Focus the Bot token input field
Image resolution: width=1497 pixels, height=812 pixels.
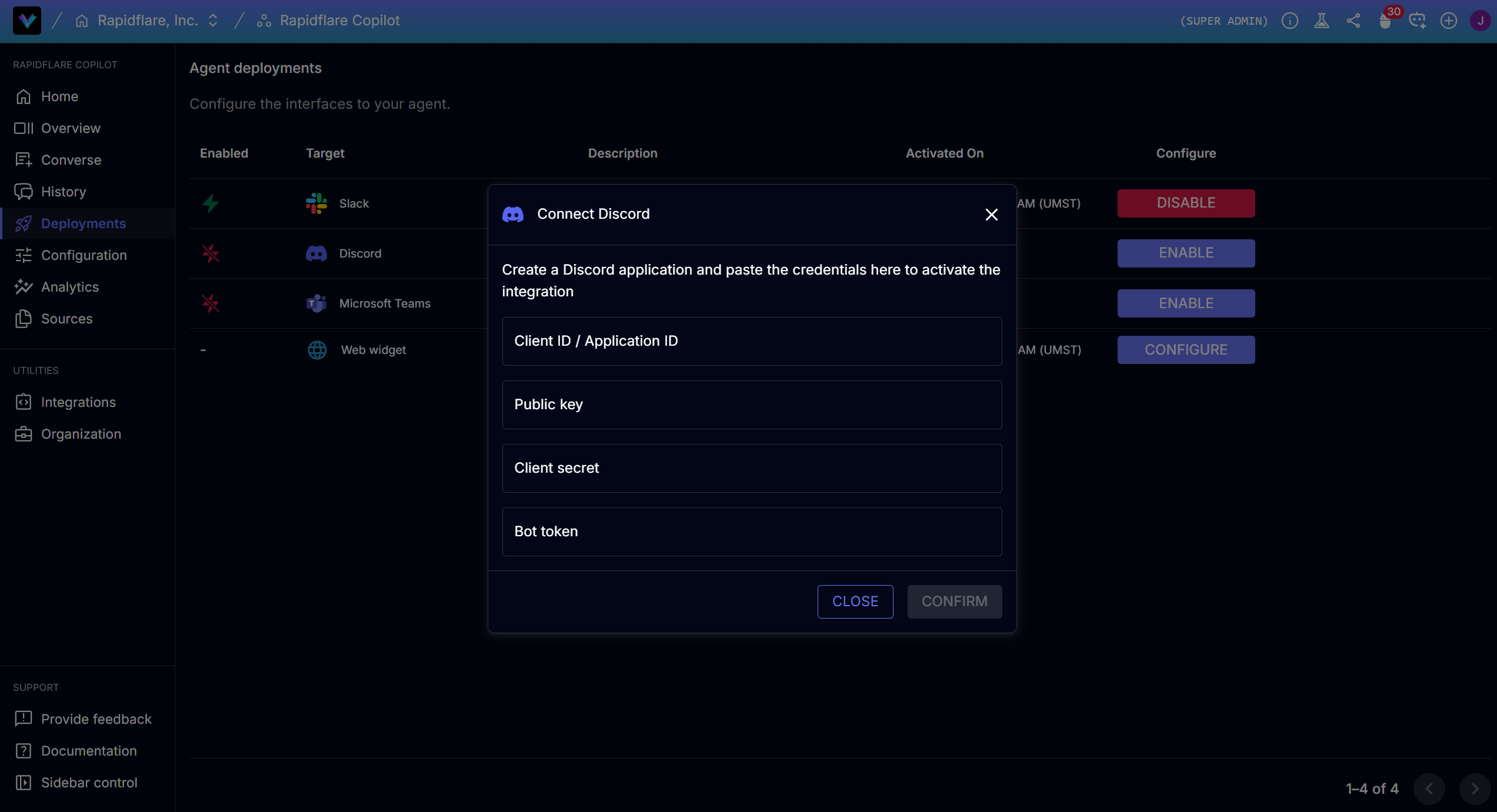[x=752, y=532]
